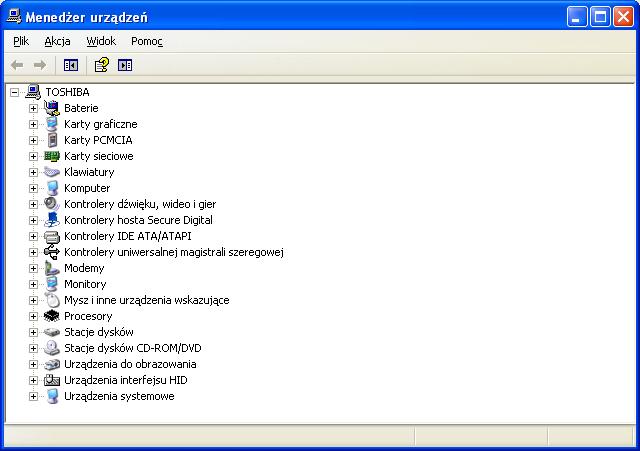
Task: Click the sound controllers speaker icon
Action: [x=52, y=204]
